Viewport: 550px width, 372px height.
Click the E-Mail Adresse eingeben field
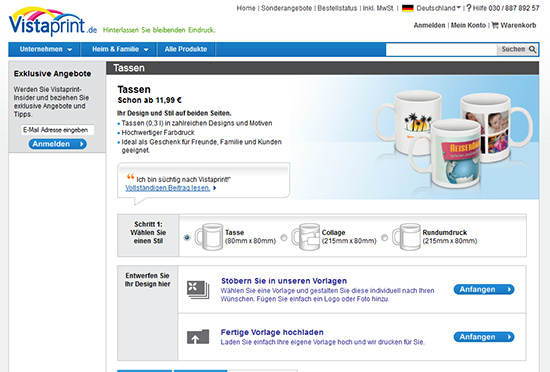tap(58, 130)
